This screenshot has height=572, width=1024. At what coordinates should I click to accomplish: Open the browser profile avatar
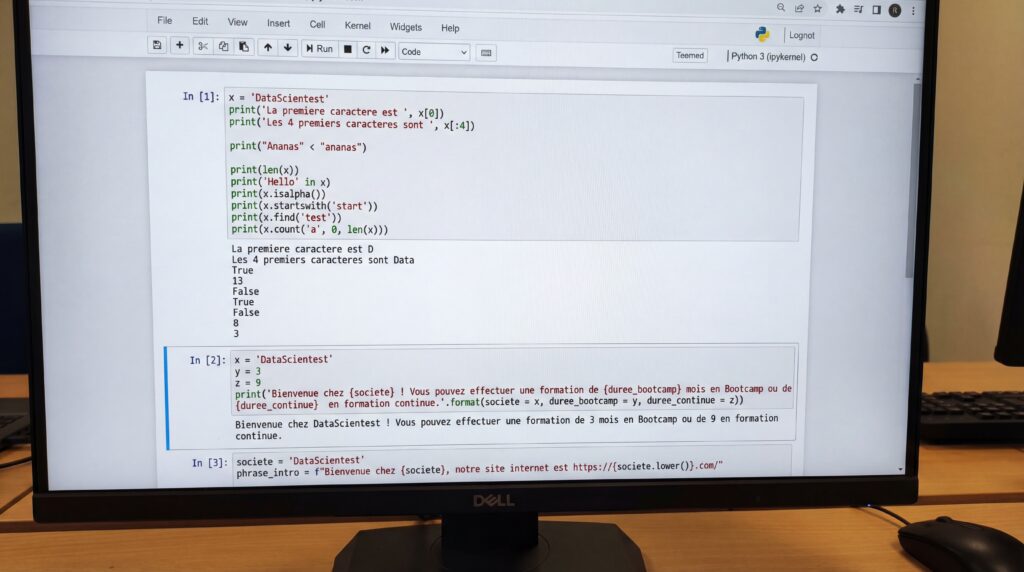click(895, 10)
